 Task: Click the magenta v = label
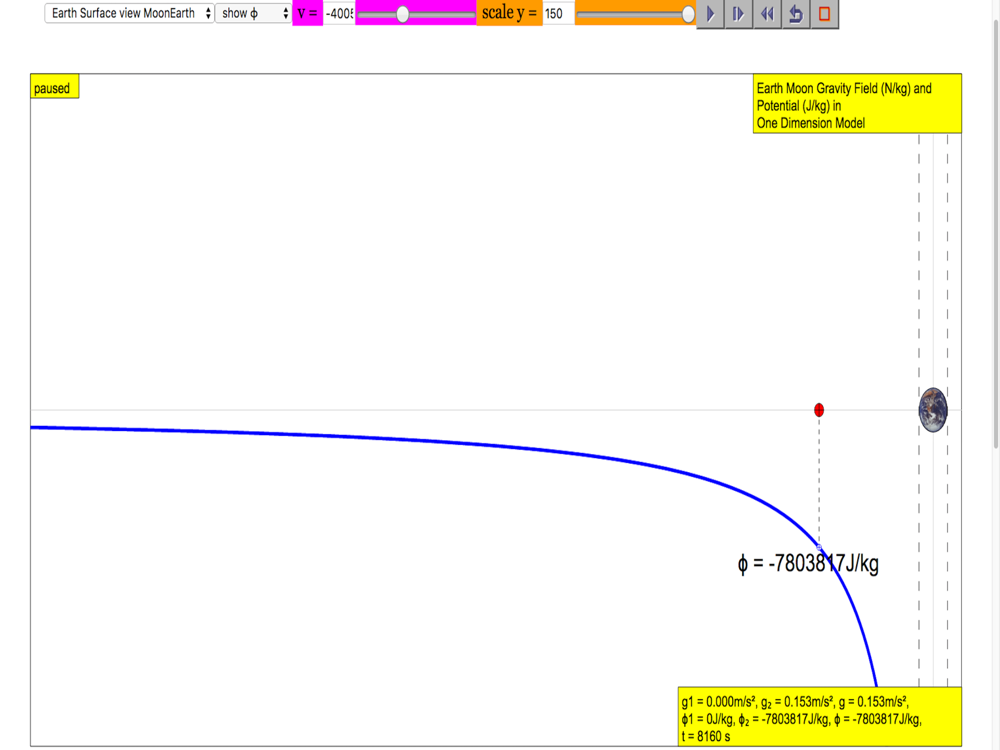pos(307,13)
